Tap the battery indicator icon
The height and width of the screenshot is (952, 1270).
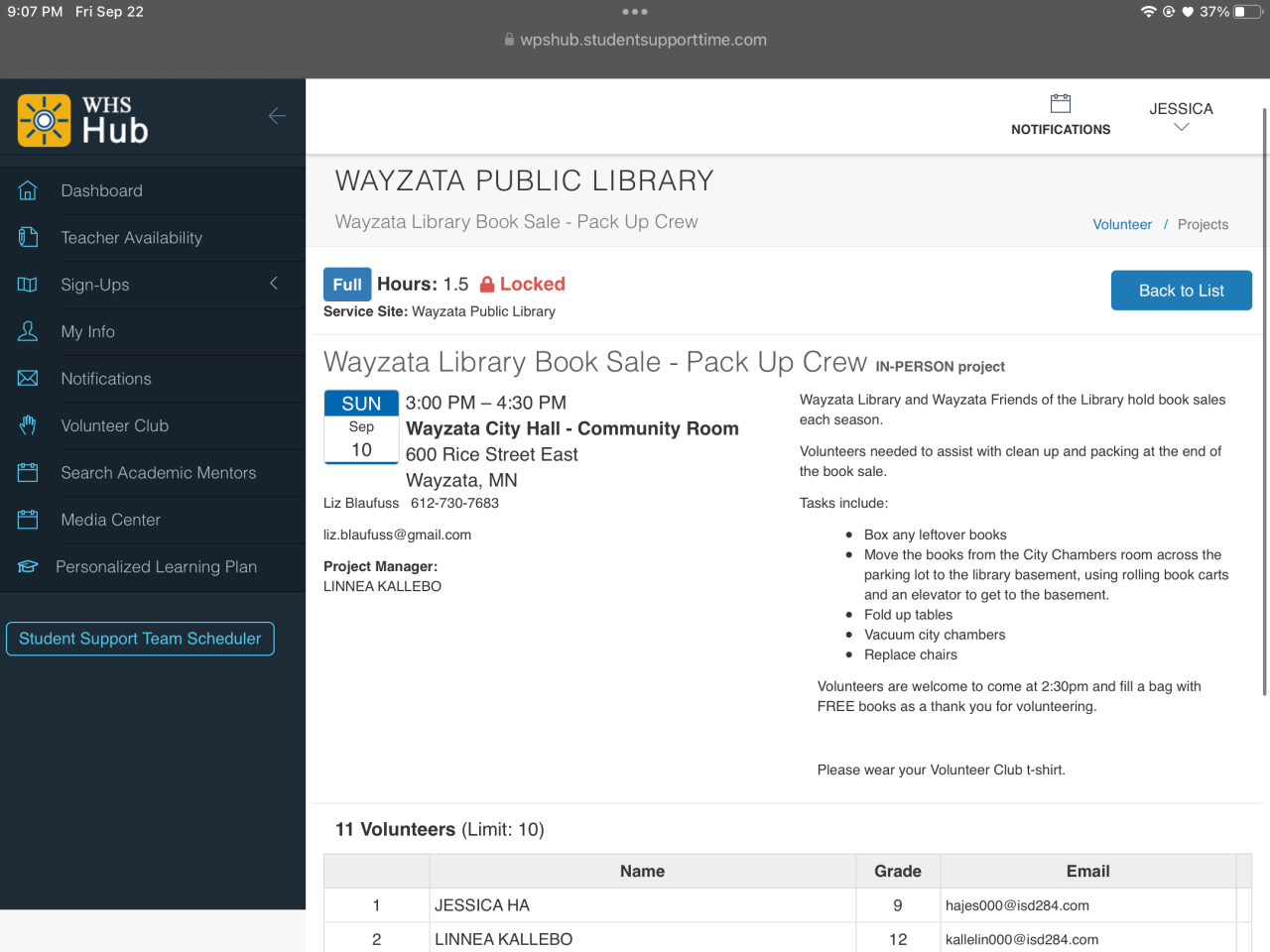(1247, 12)
